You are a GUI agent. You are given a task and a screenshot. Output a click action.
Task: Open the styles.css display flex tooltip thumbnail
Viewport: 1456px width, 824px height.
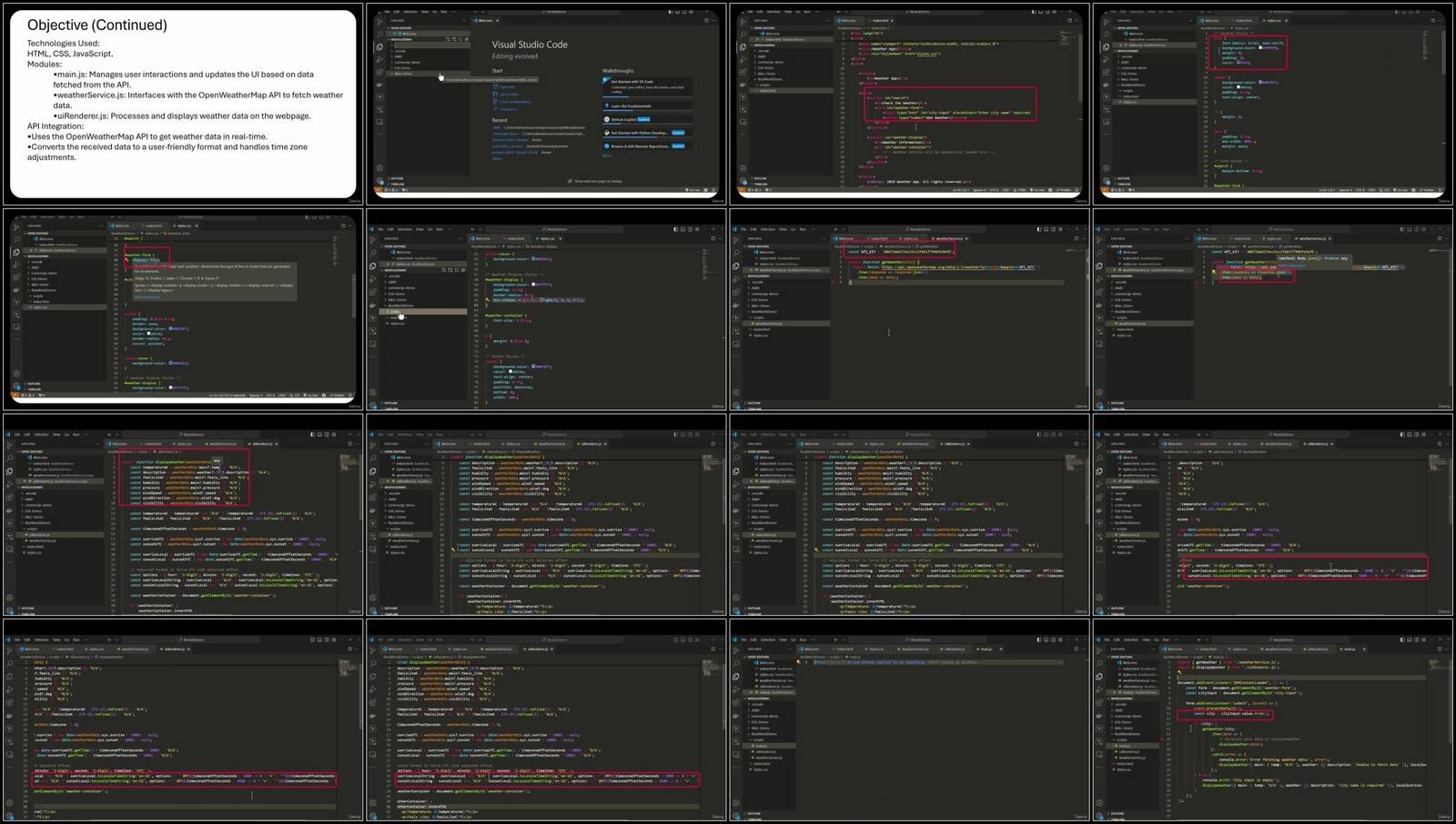coord(183,309)
